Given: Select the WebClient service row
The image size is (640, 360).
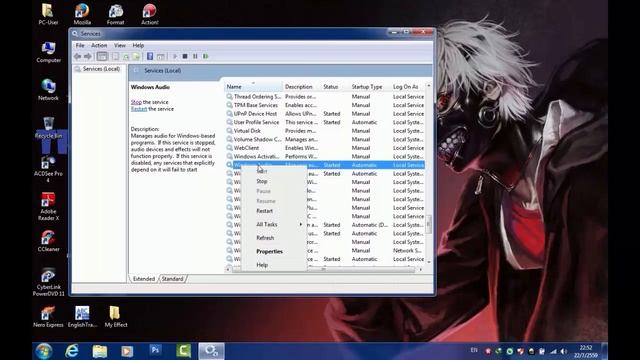Looking at the screenshot, I should click(325, 148).
